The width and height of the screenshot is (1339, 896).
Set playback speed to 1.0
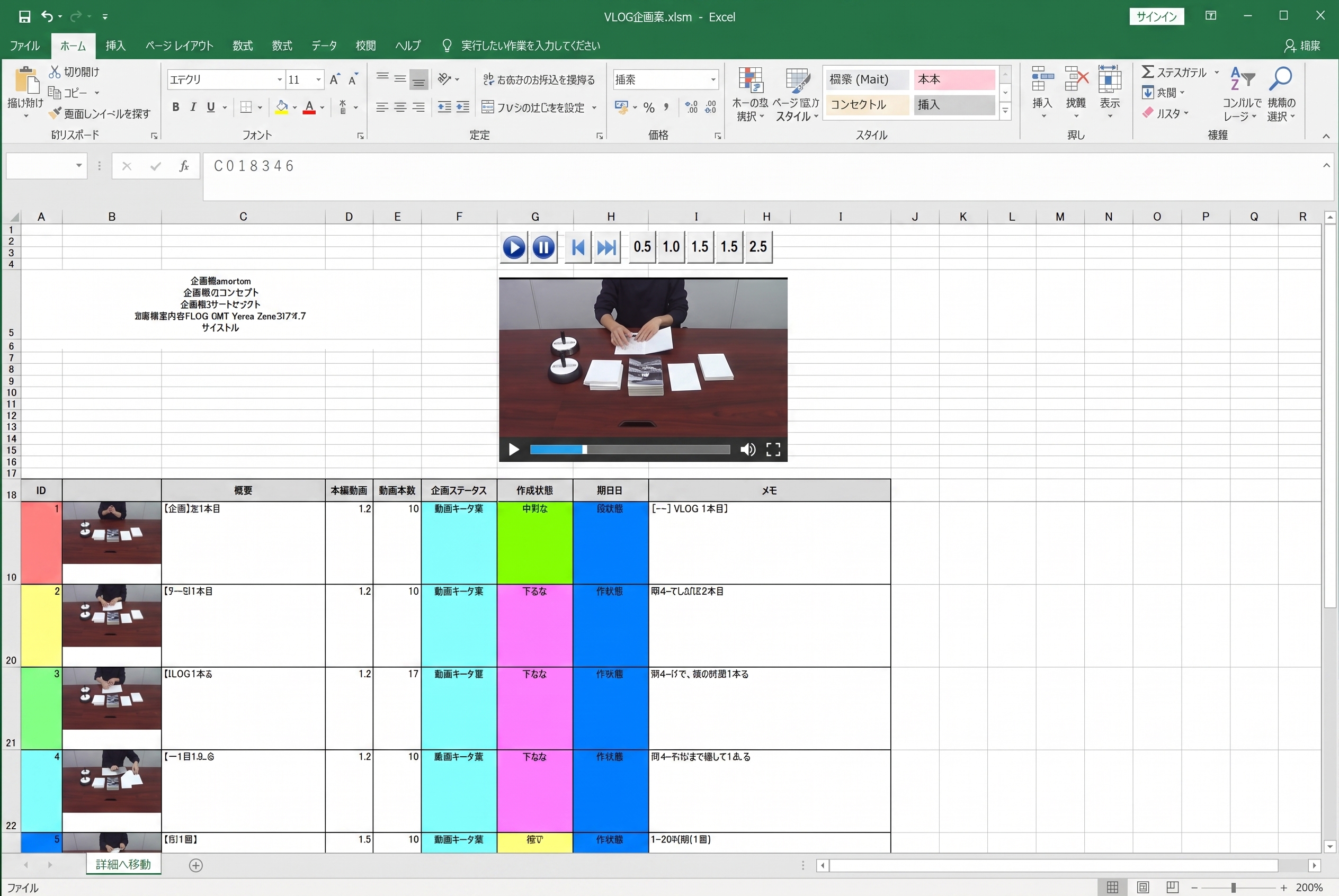[x=672, y=247]
